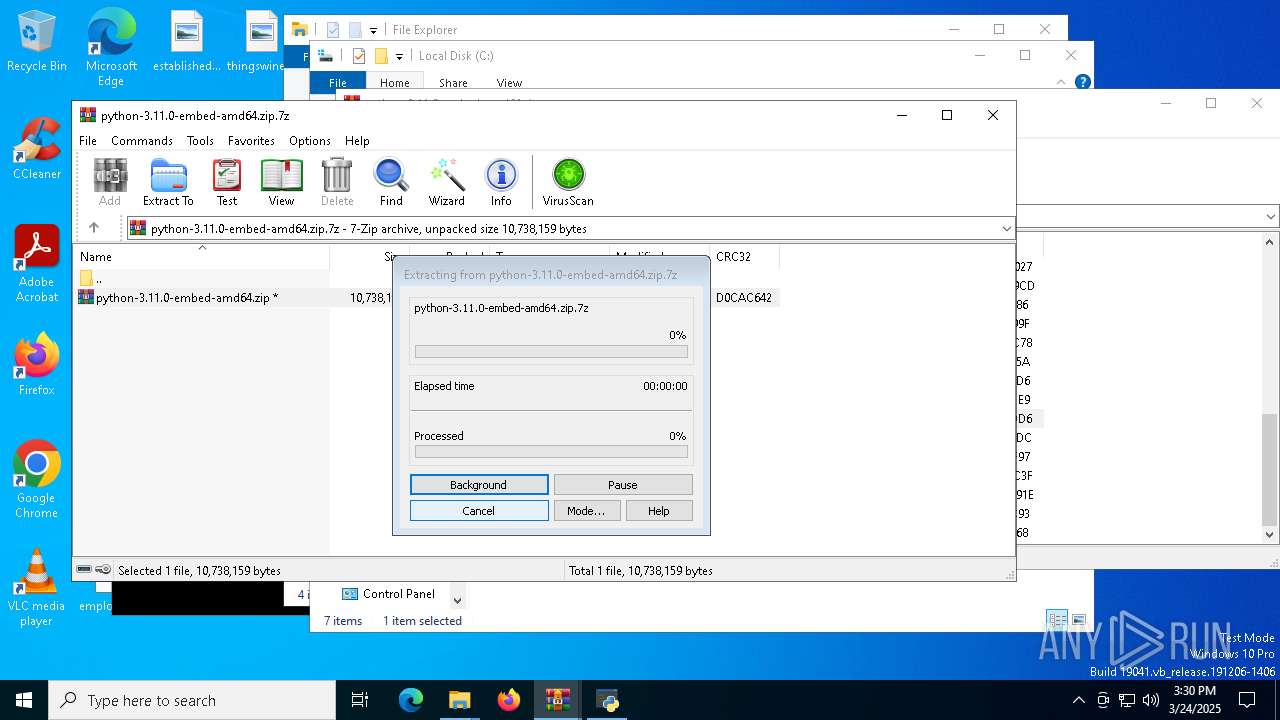Image resolution: width=1280 pixels, height=720 pixels.
Task: Click the Type here to search box
Action: pyautogui.click(x=192, y=700)
